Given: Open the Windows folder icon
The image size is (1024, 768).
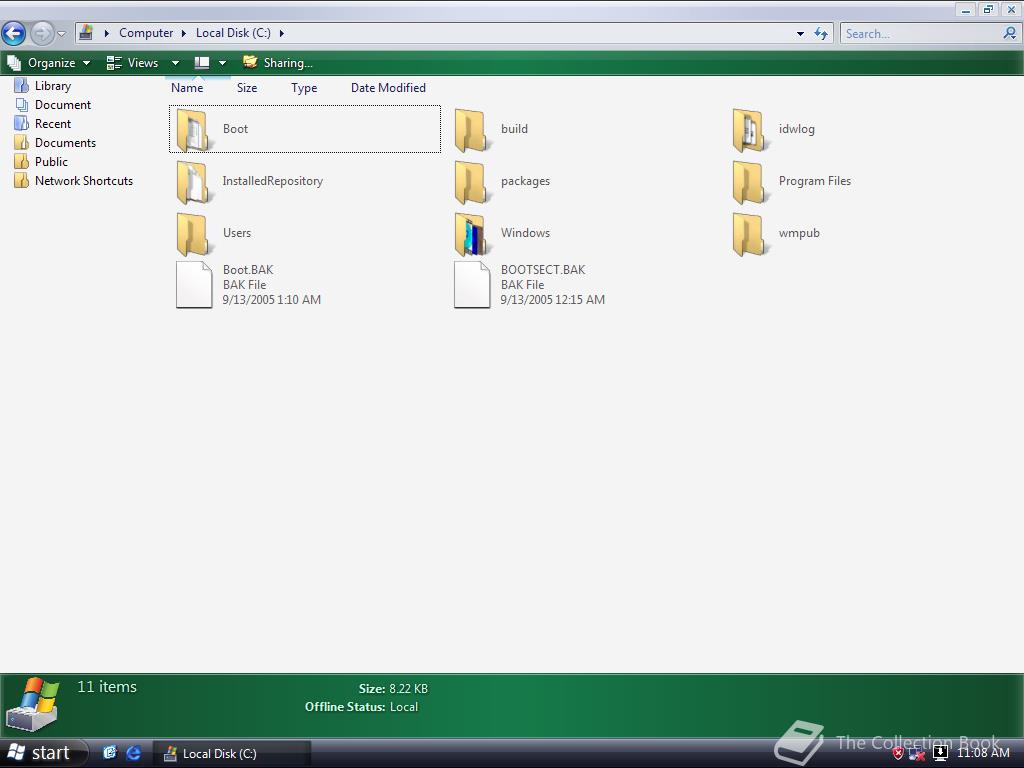Looking at the screenshot, I should click(x=470, y=234).
